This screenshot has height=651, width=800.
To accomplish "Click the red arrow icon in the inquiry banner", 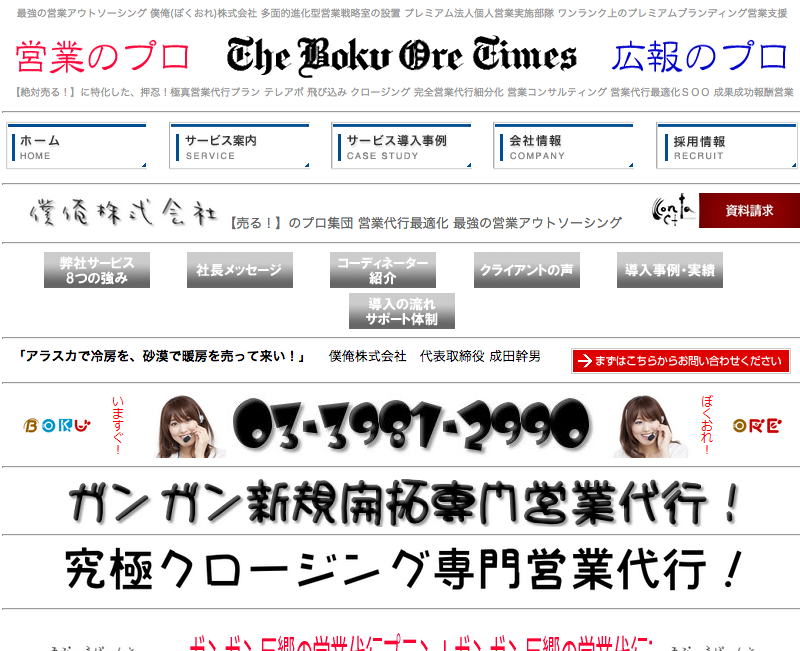I will click(x=584, y=361).
